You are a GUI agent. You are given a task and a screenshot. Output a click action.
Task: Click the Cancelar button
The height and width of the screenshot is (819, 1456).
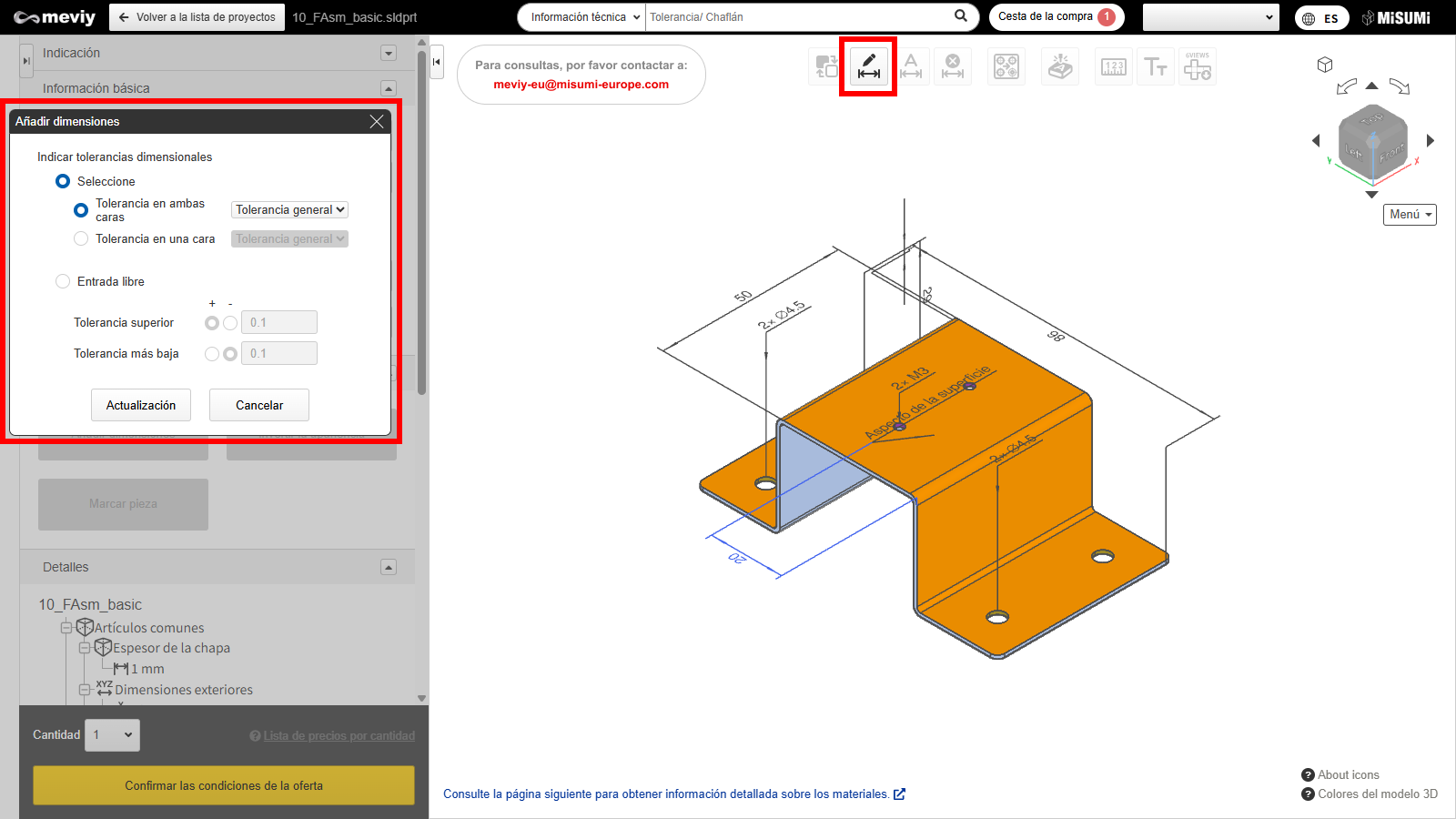(259, 405)
